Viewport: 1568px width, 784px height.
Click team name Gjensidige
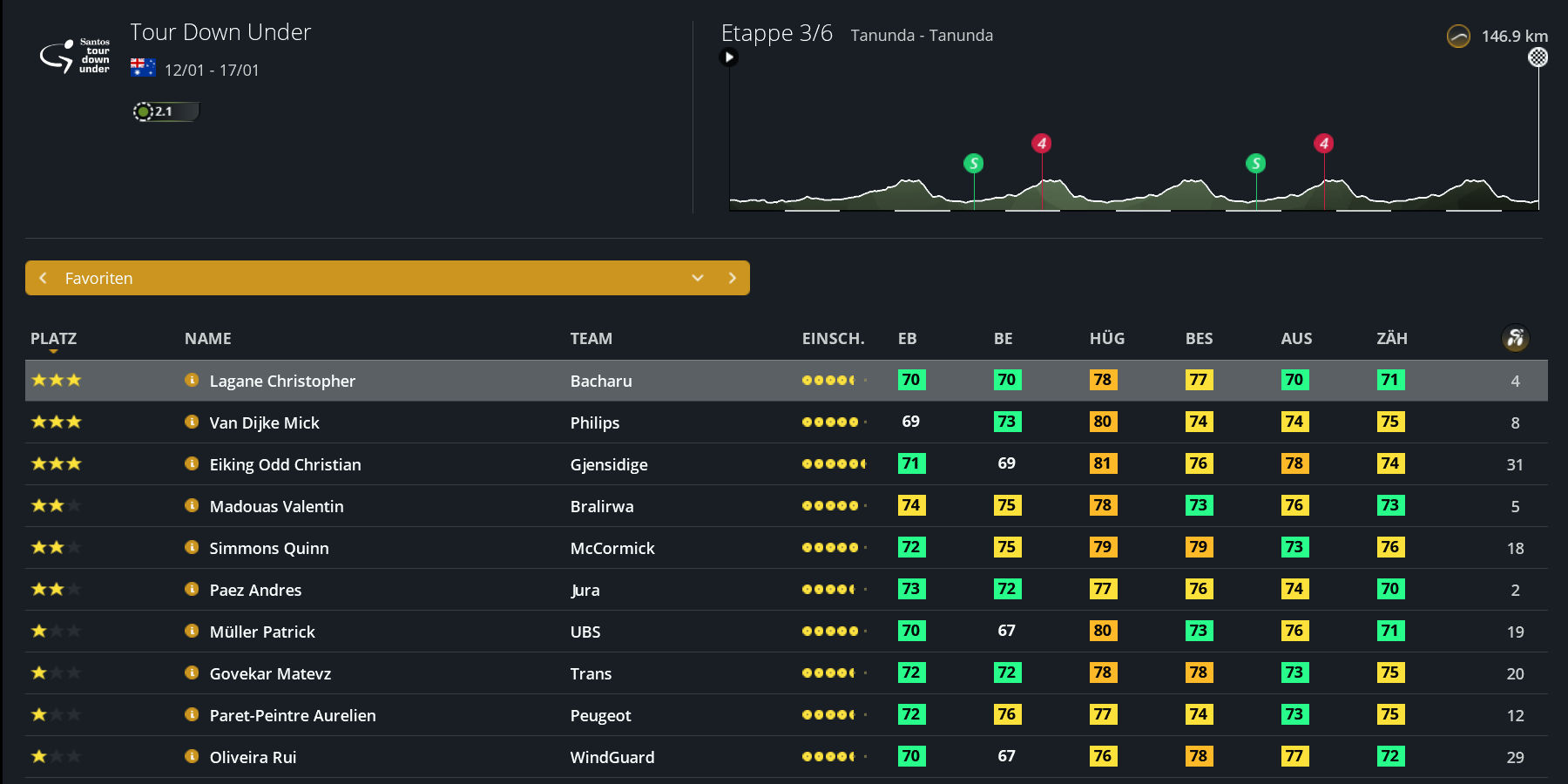pos(609,464)
